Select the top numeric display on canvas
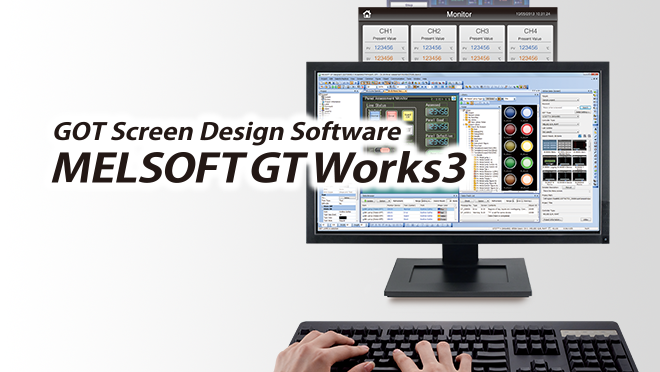This screenshot has width=660, height=372. click(x=436, y=112)
